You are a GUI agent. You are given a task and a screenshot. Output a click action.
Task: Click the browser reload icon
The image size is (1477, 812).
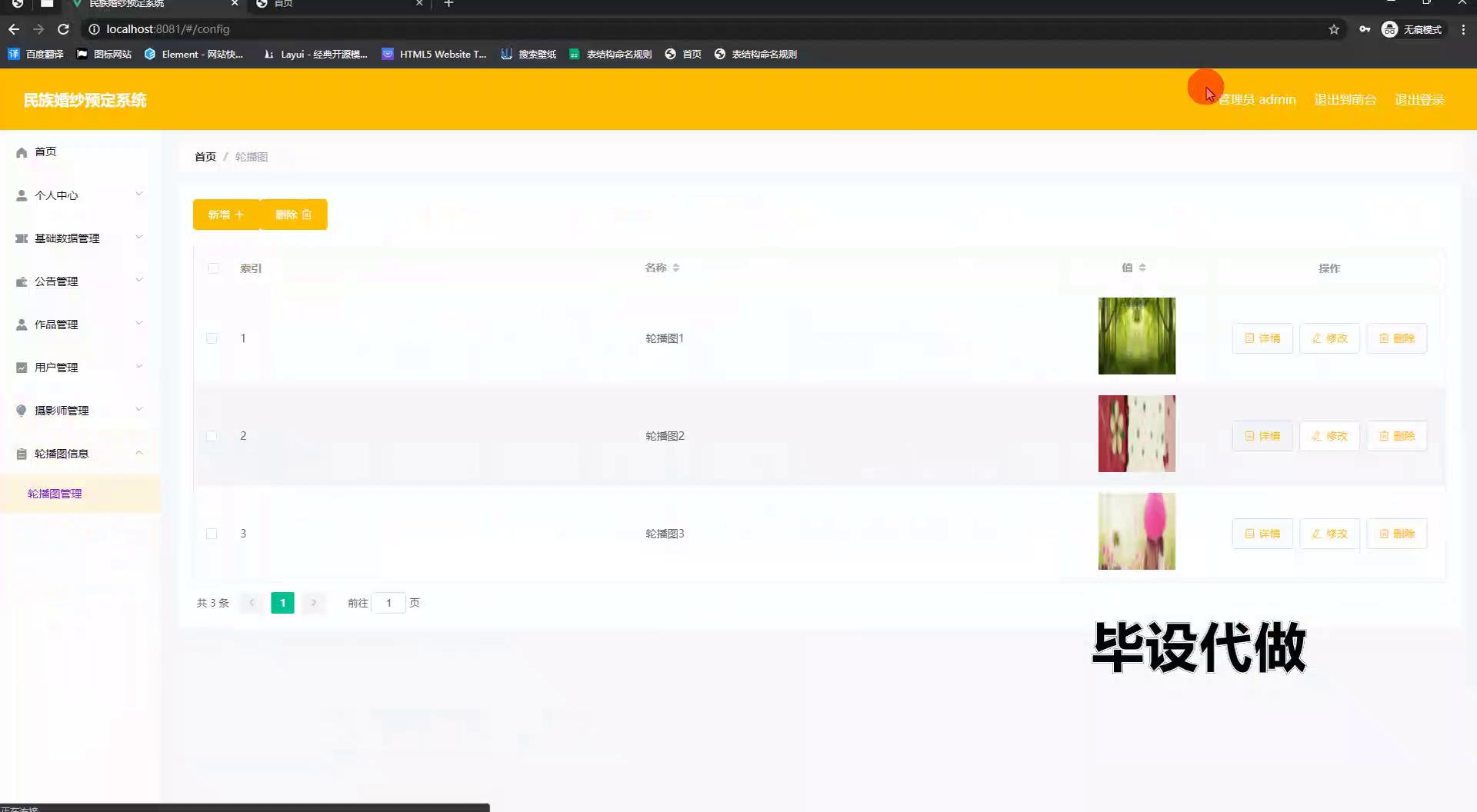point(64,29)
